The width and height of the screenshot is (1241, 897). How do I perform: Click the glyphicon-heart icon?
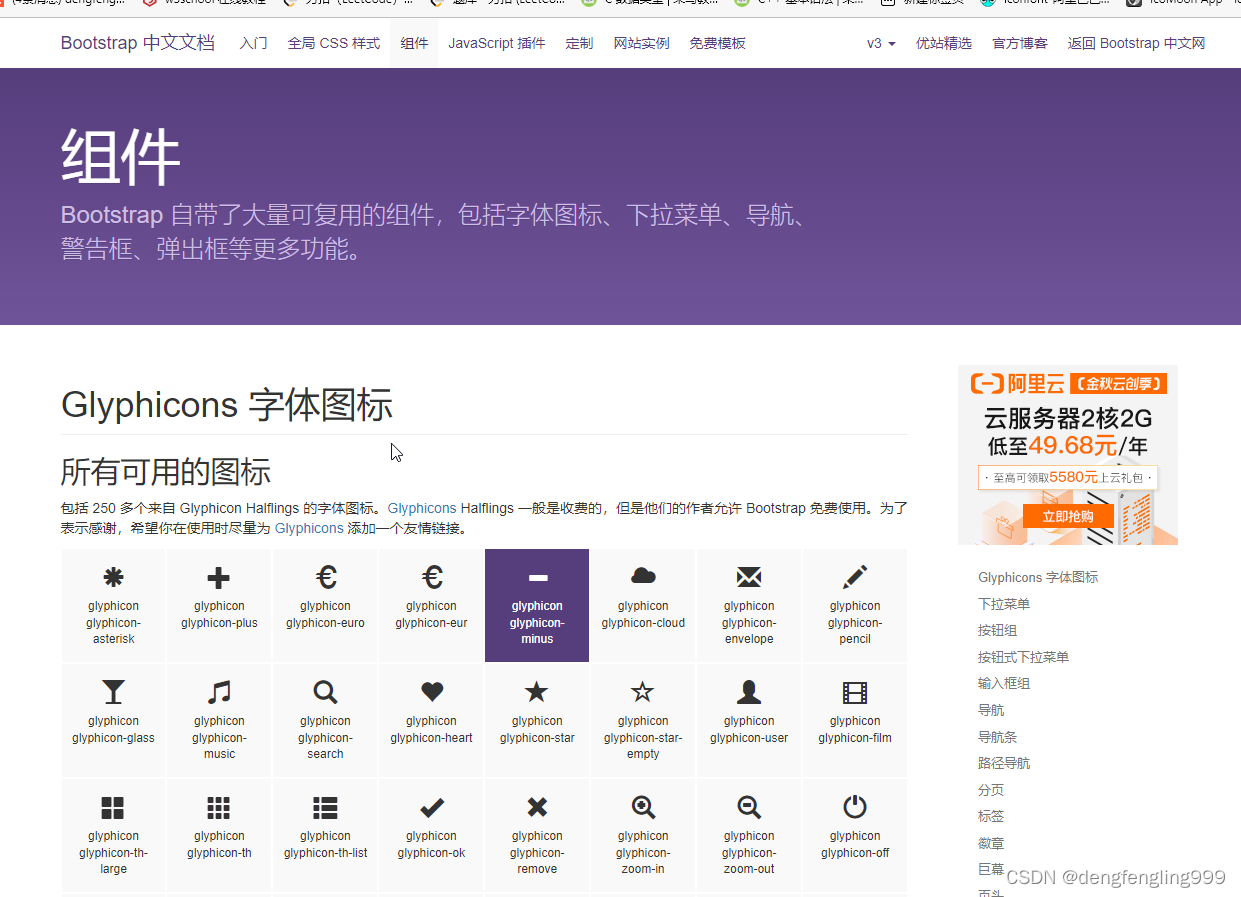(432, 692)
